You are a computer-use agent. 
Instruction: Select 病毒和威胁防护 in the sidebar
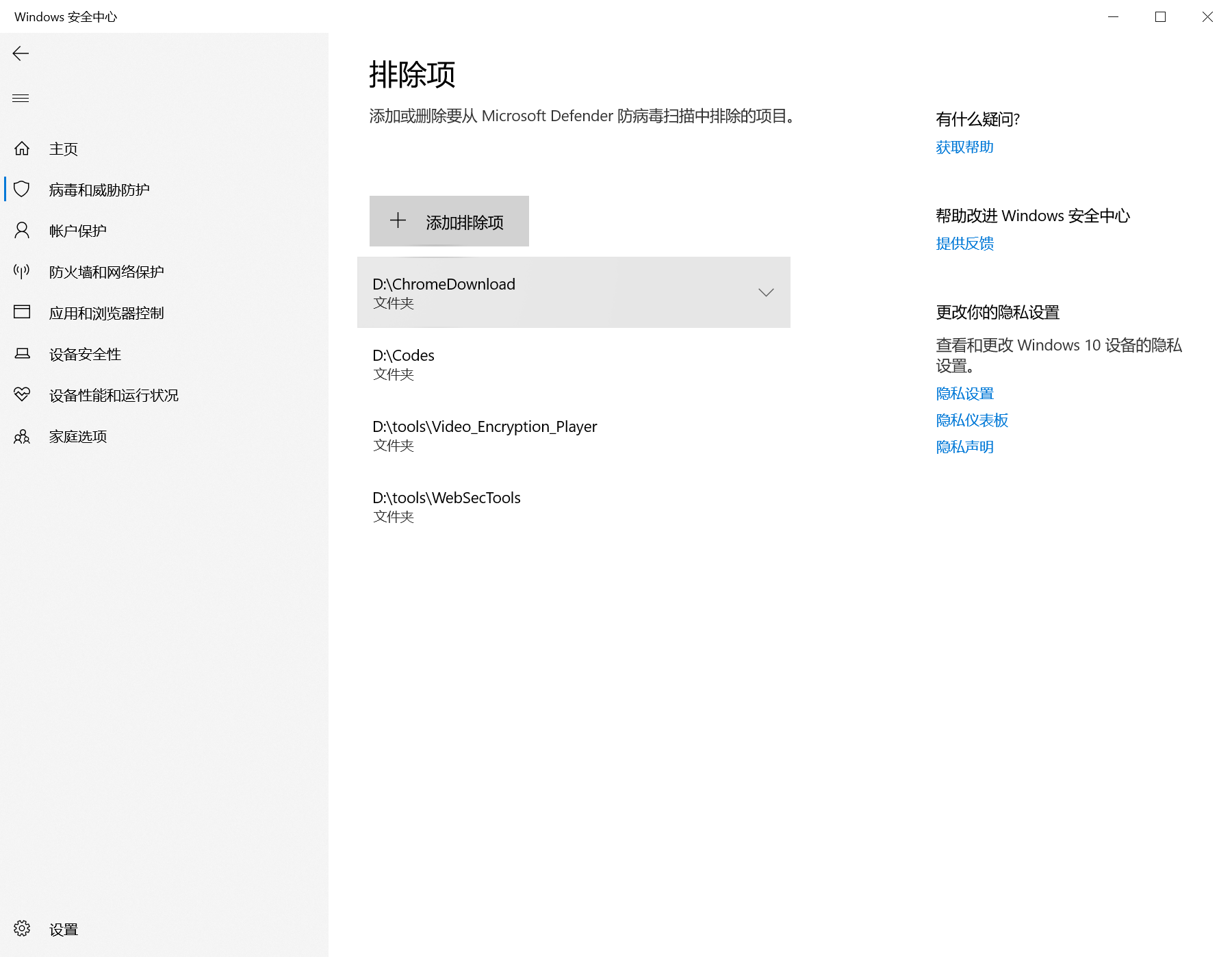(x=164, y=190)
